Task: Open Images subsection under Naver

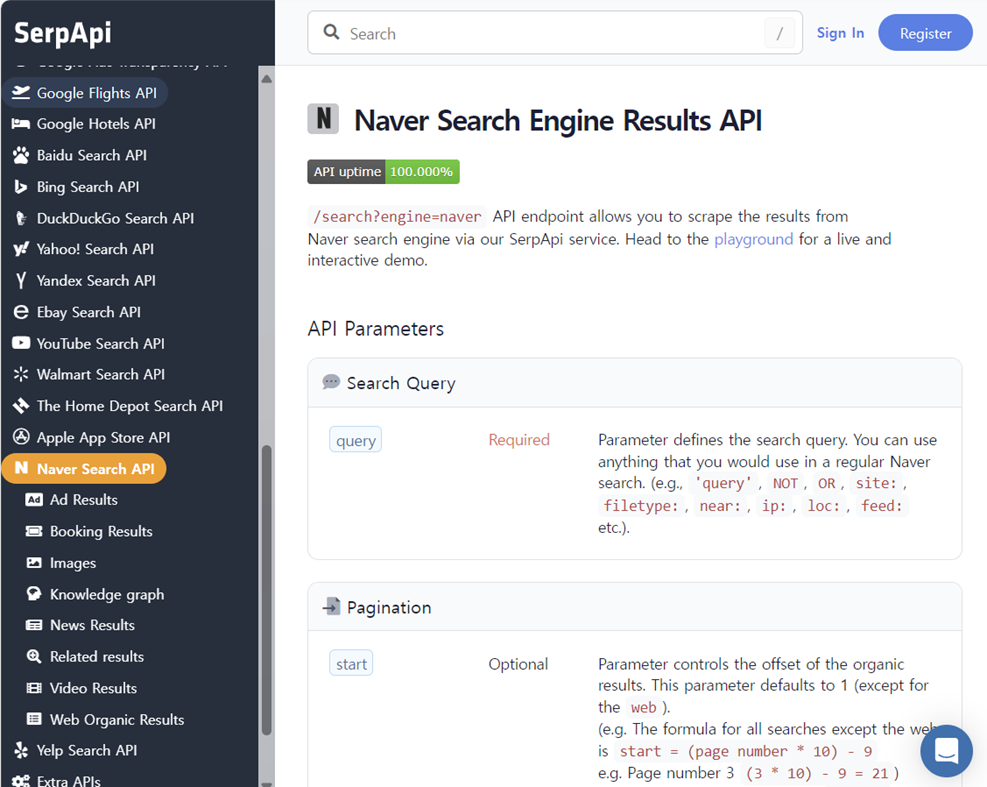Action: tap(73, 563)
